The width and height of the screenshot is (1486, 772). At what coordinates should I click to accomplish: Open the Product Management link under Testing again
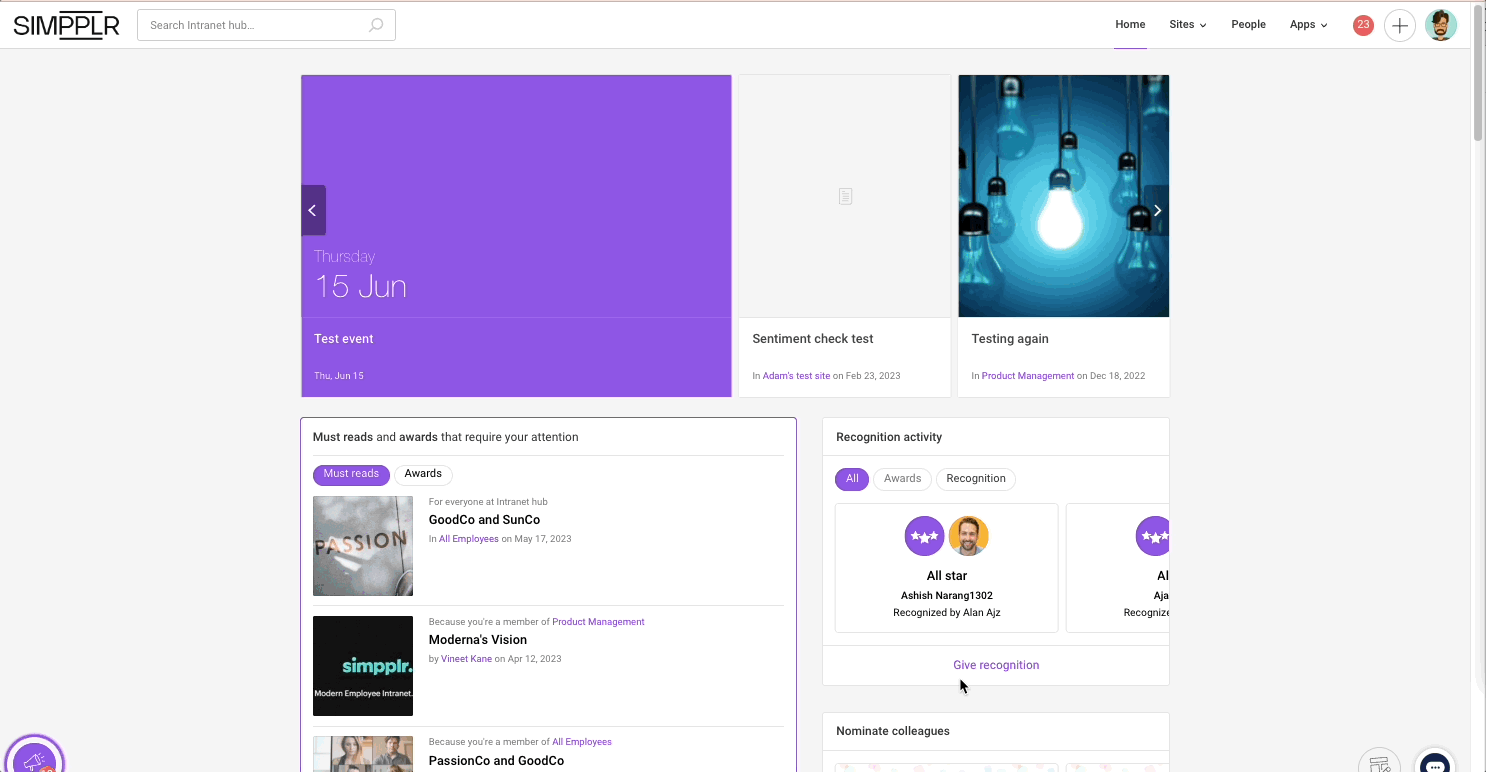[1028, 376]
